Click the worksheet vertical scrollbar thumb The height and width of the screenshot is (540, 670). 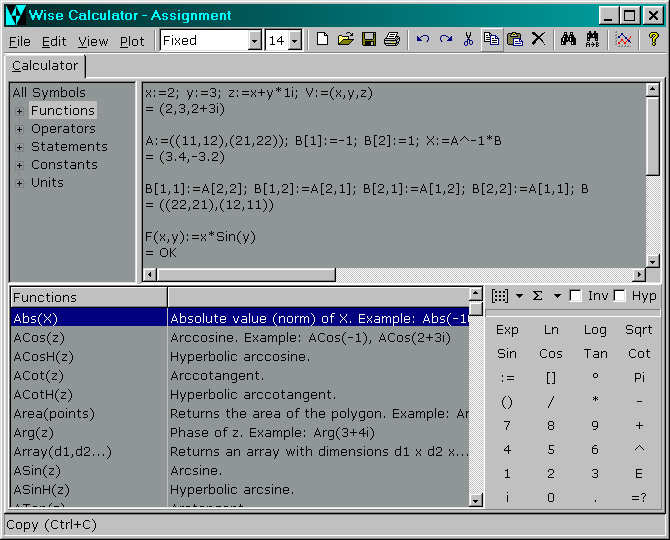652,136
